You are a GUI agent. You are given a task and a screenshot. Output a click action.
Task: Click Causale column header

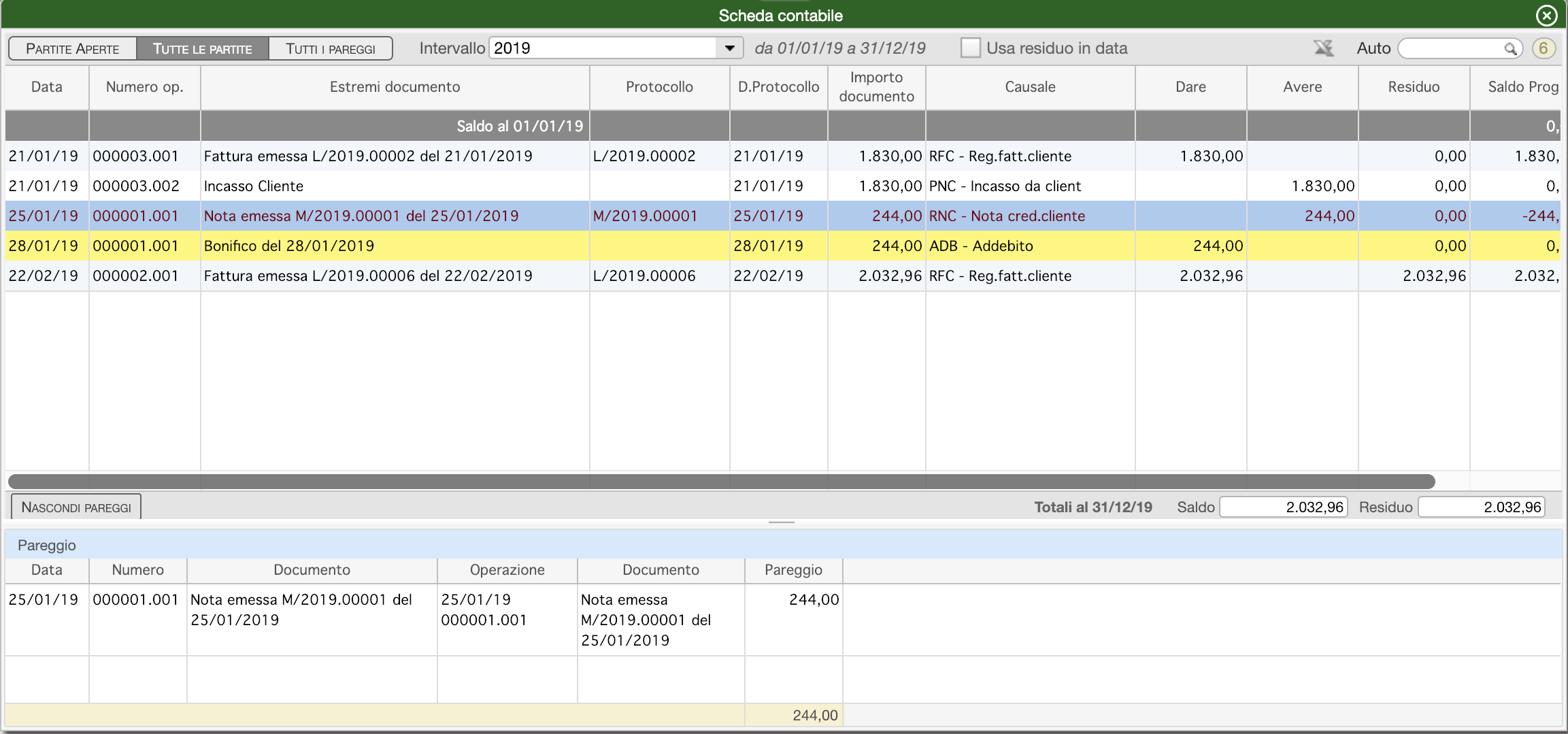1030,87
